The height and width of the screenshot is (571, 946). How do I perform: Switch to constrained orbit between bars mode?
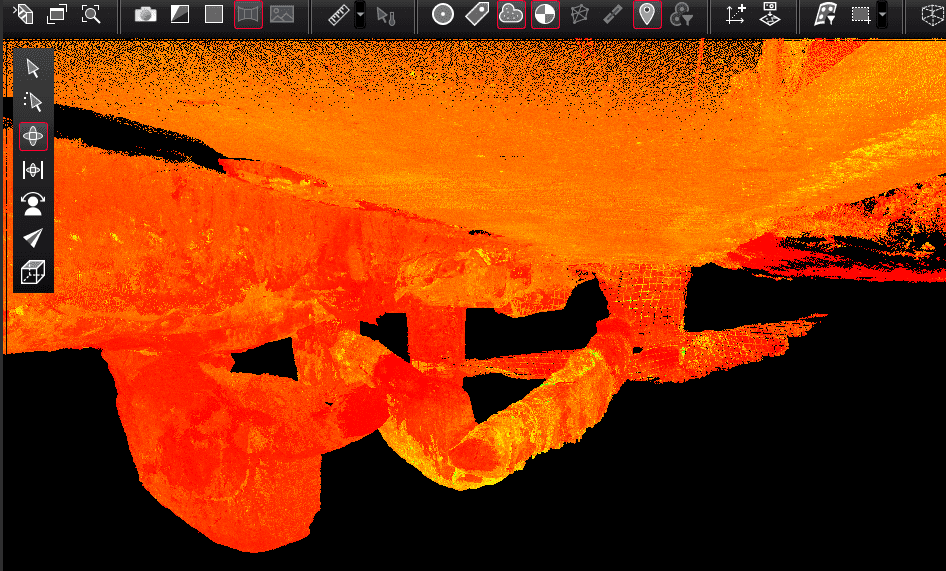pyautogui.click(x=33, y=170)
